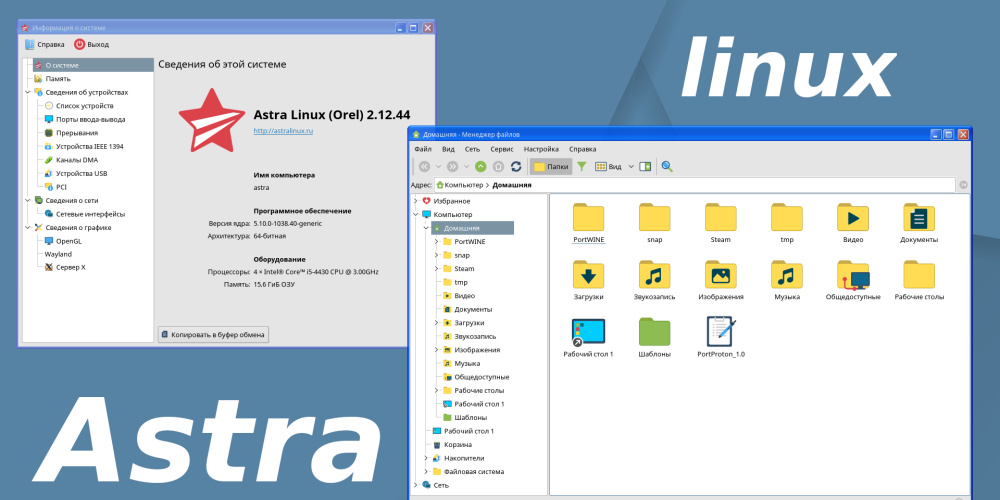Expand the Steam node in folder tree
The height and width of the screenshot is (500, 1000).
437,268
